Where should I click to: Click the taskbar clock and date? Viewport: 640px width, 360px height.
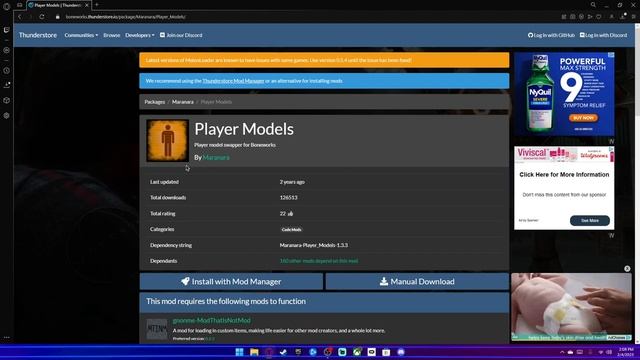click(x=626, y=352)
